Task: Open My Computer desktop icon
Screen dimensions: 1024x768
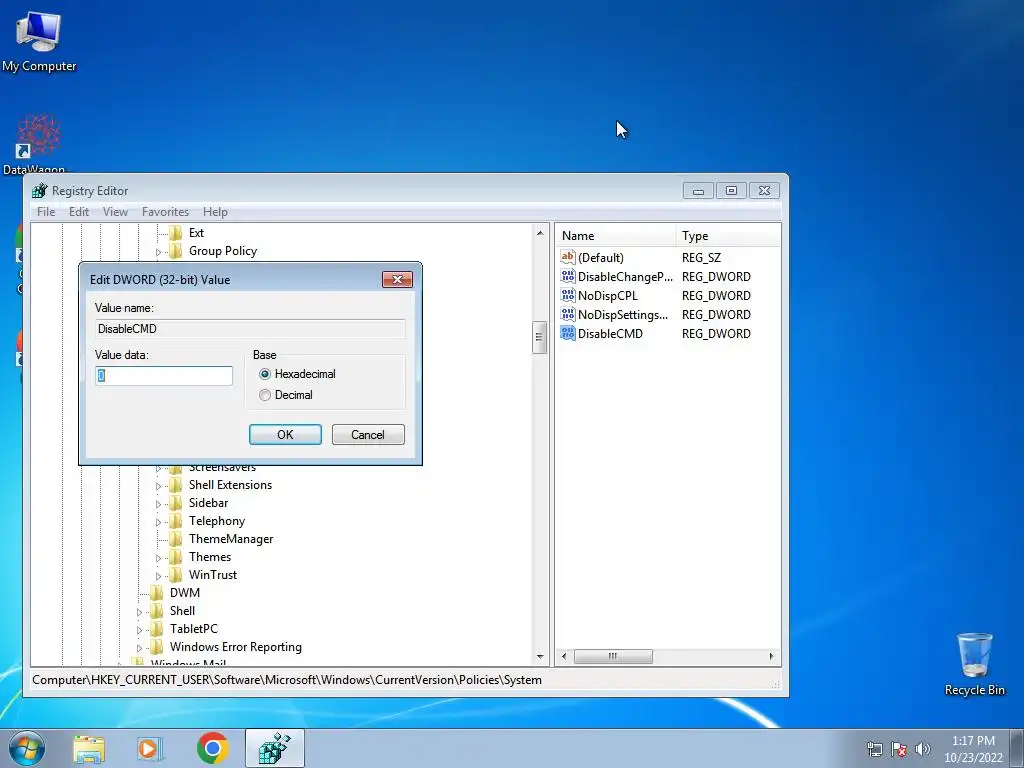Action: coord(39,40)
